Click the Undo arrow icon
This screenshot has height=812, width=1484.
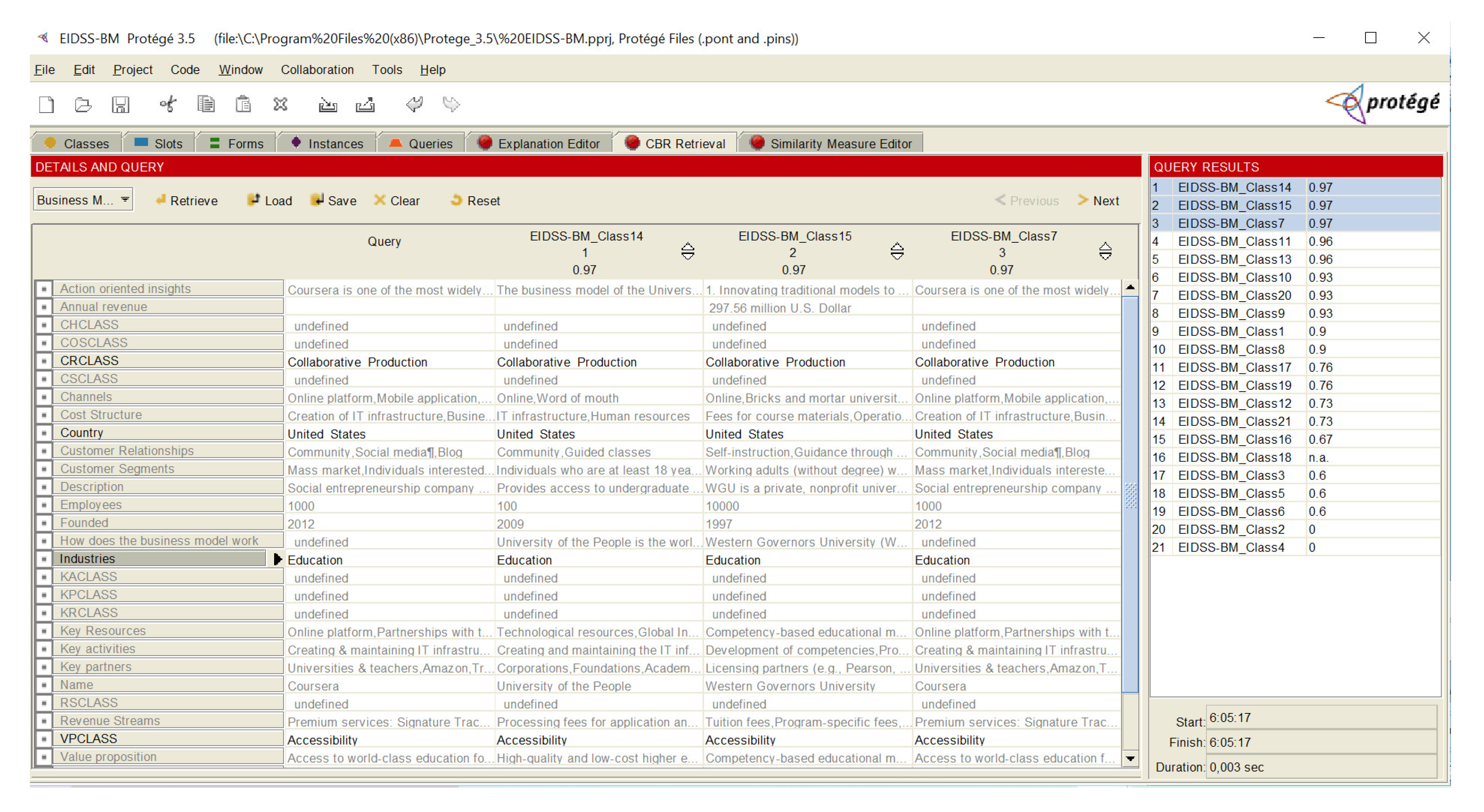[414, 105]
